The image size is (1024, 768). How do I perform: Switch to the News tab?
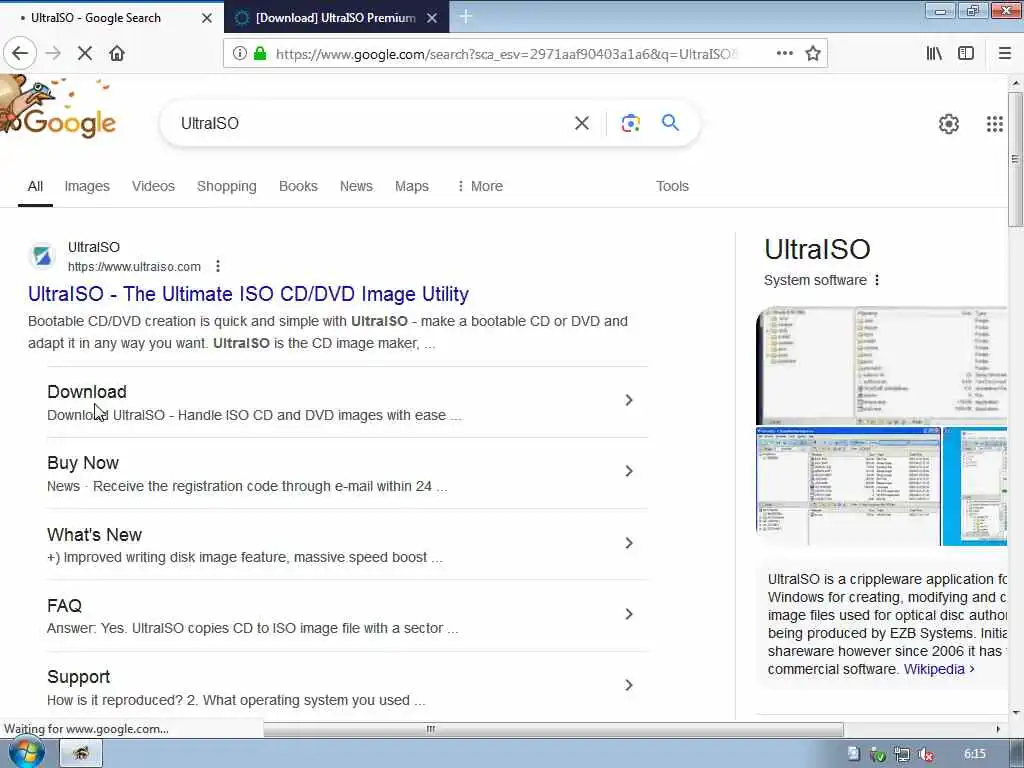pos(356,186)
